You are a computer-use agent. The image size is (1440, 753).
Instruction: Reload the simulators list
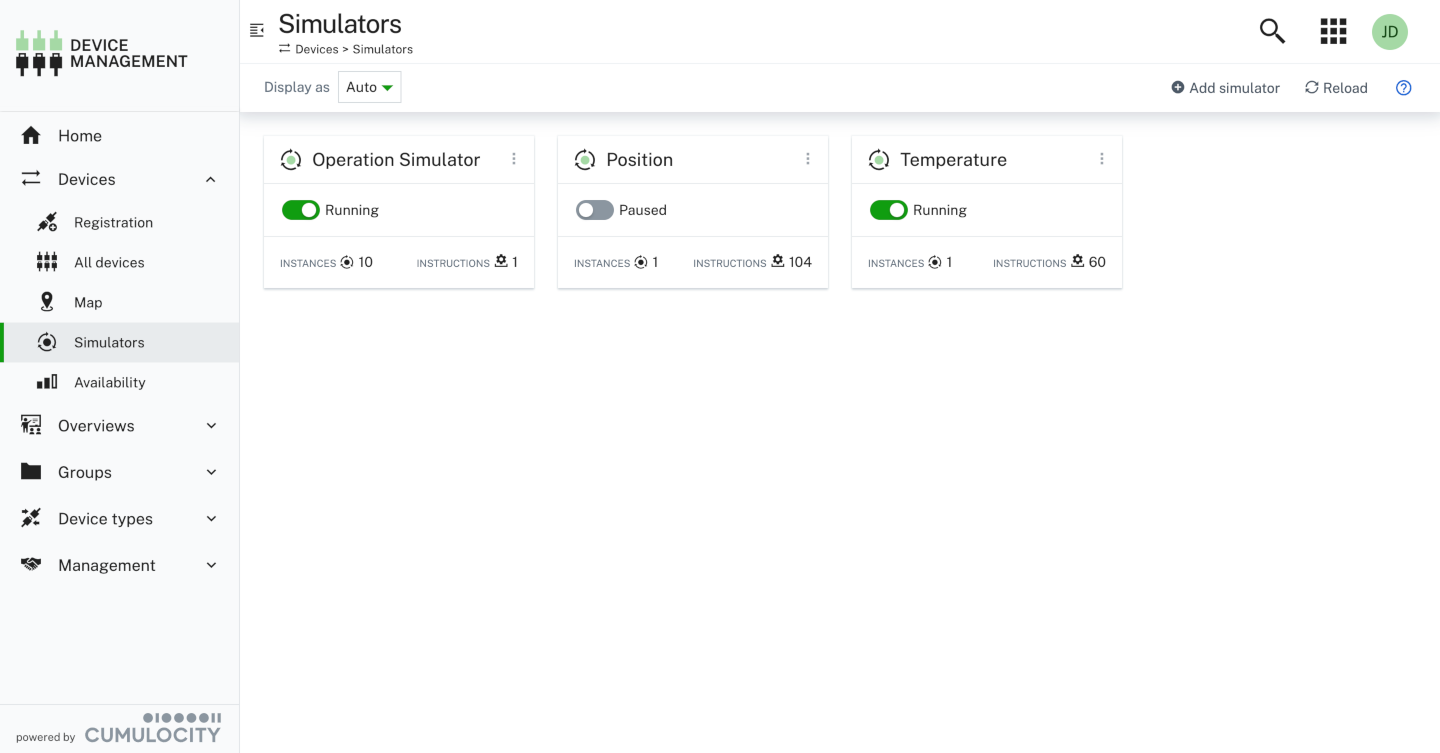pos(1336,88)
